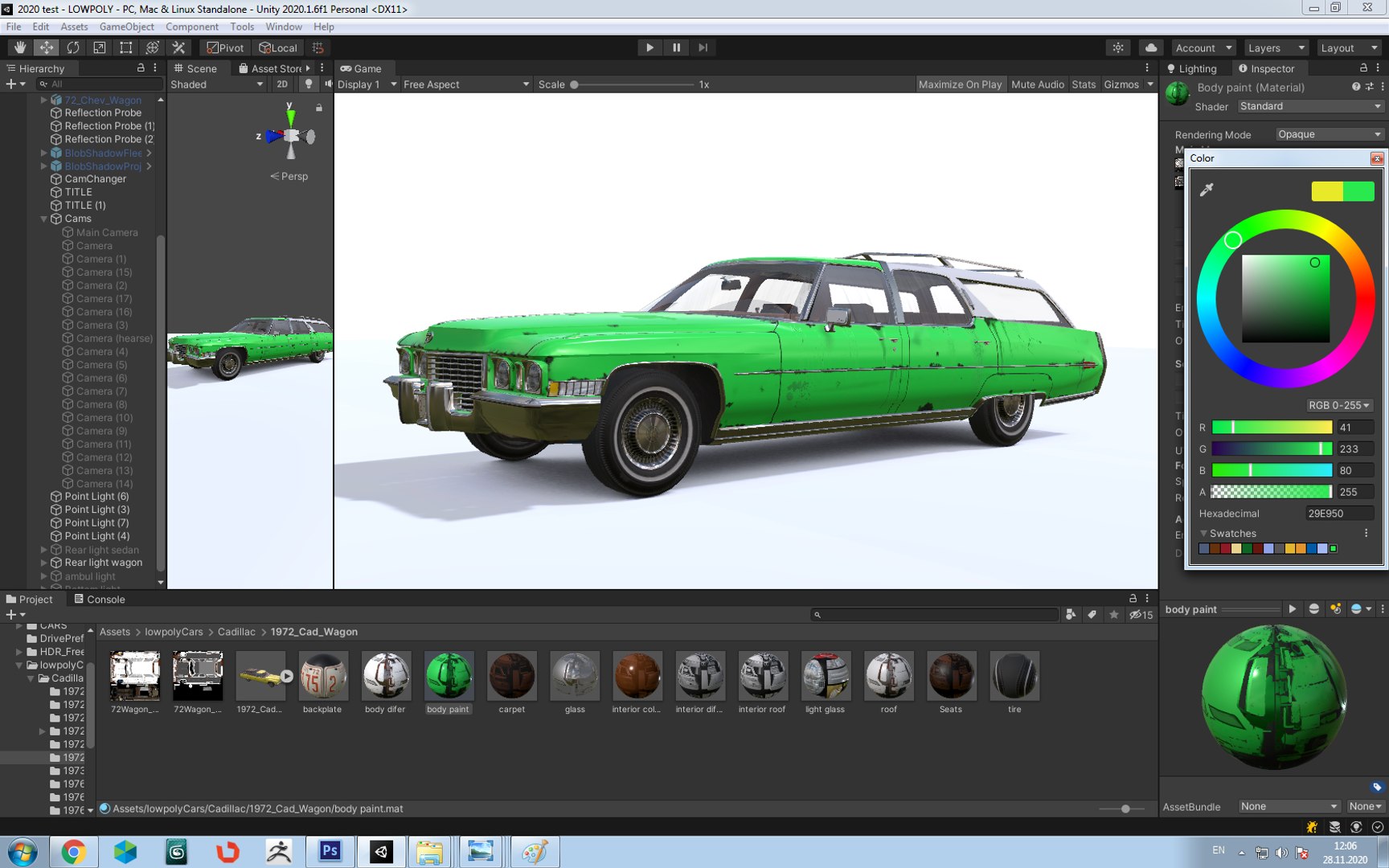Open Cloud services icon

(1151, 47)
